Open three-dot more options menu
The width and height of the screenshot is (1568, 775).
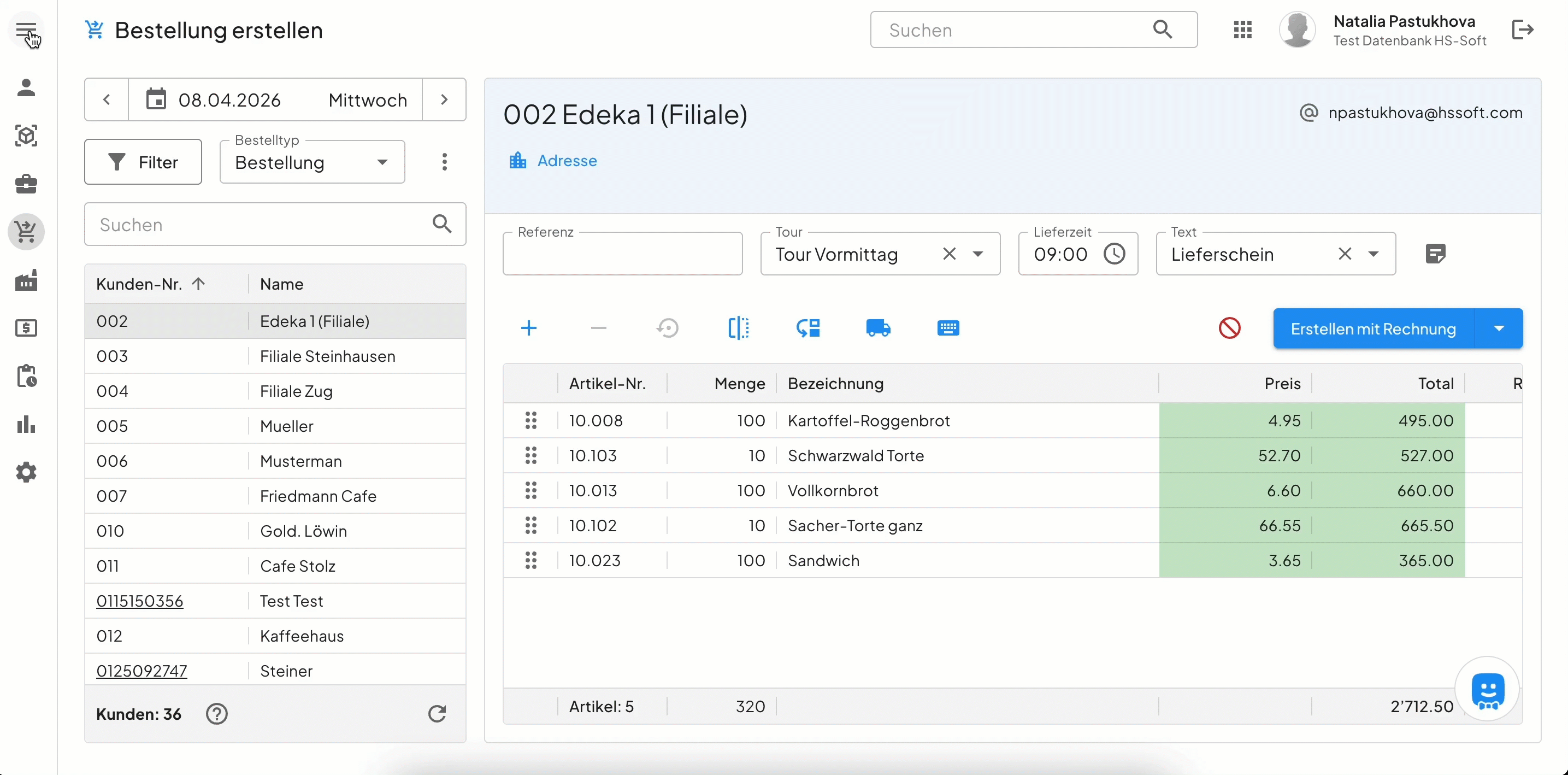444,162
